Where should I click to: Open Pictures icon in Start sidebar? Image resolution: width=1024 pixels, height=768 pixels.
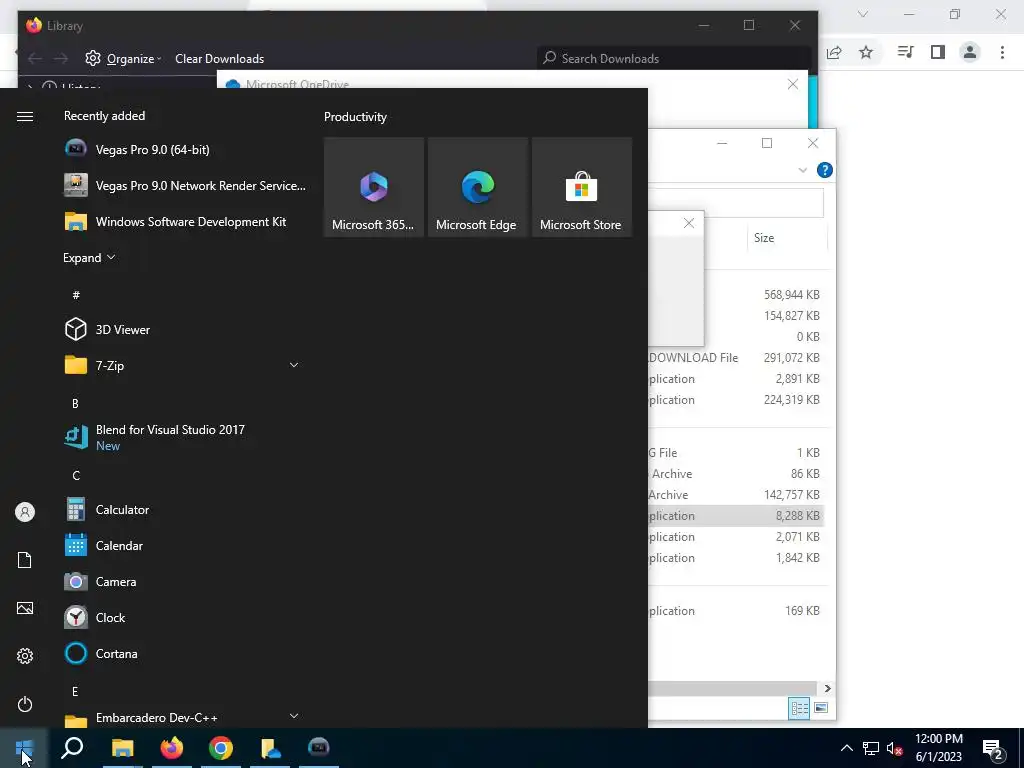25,608
